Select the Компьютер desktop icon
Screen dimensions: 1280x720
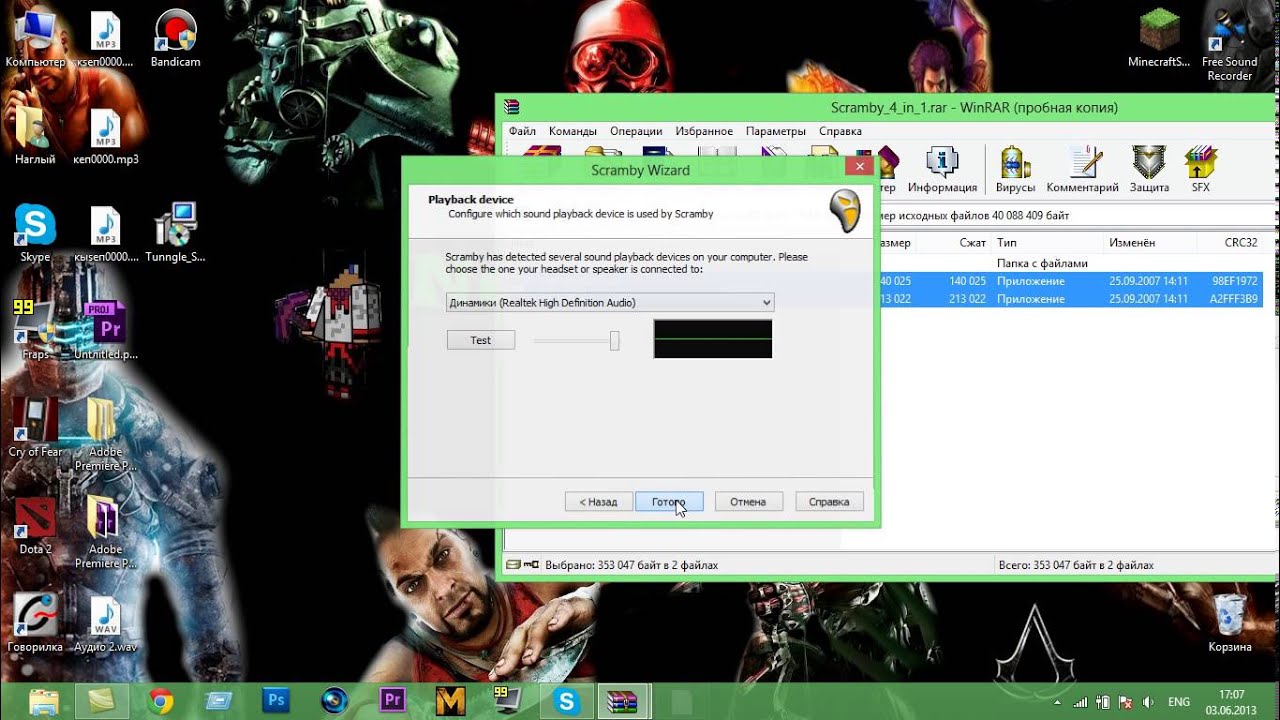[x=35, y=40]
